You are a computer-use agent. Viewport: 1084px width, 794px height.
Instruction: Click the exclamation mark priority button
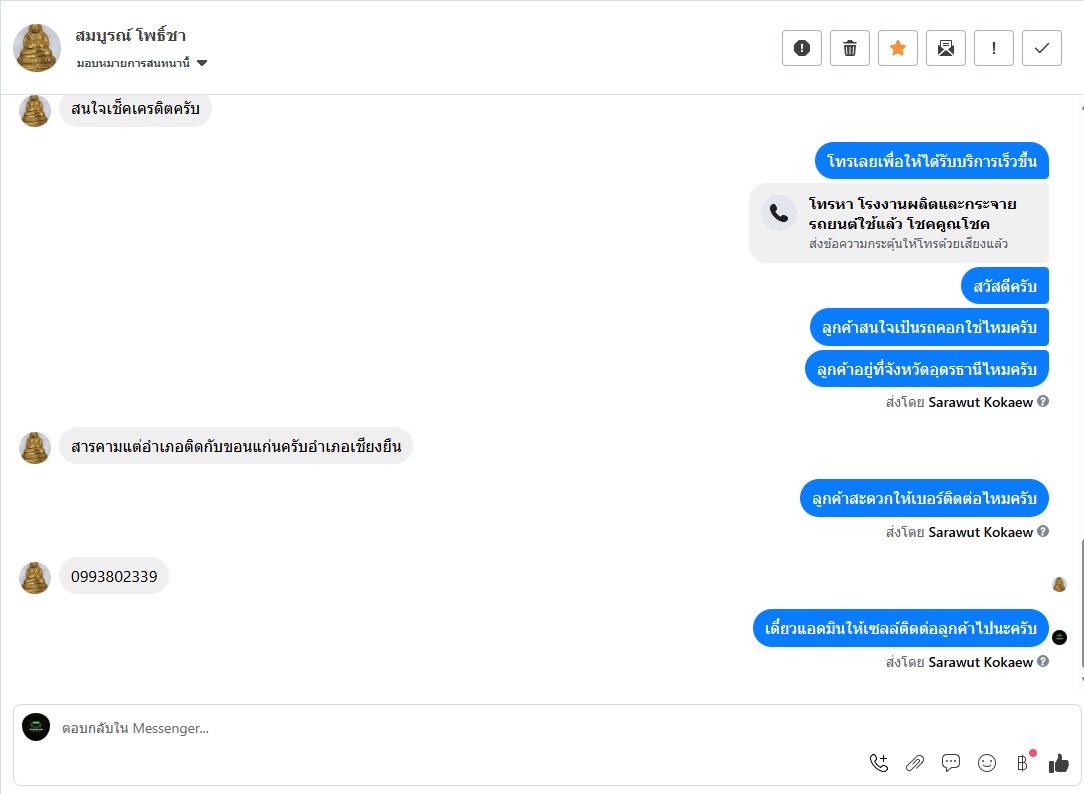click(x=994, y=48)
